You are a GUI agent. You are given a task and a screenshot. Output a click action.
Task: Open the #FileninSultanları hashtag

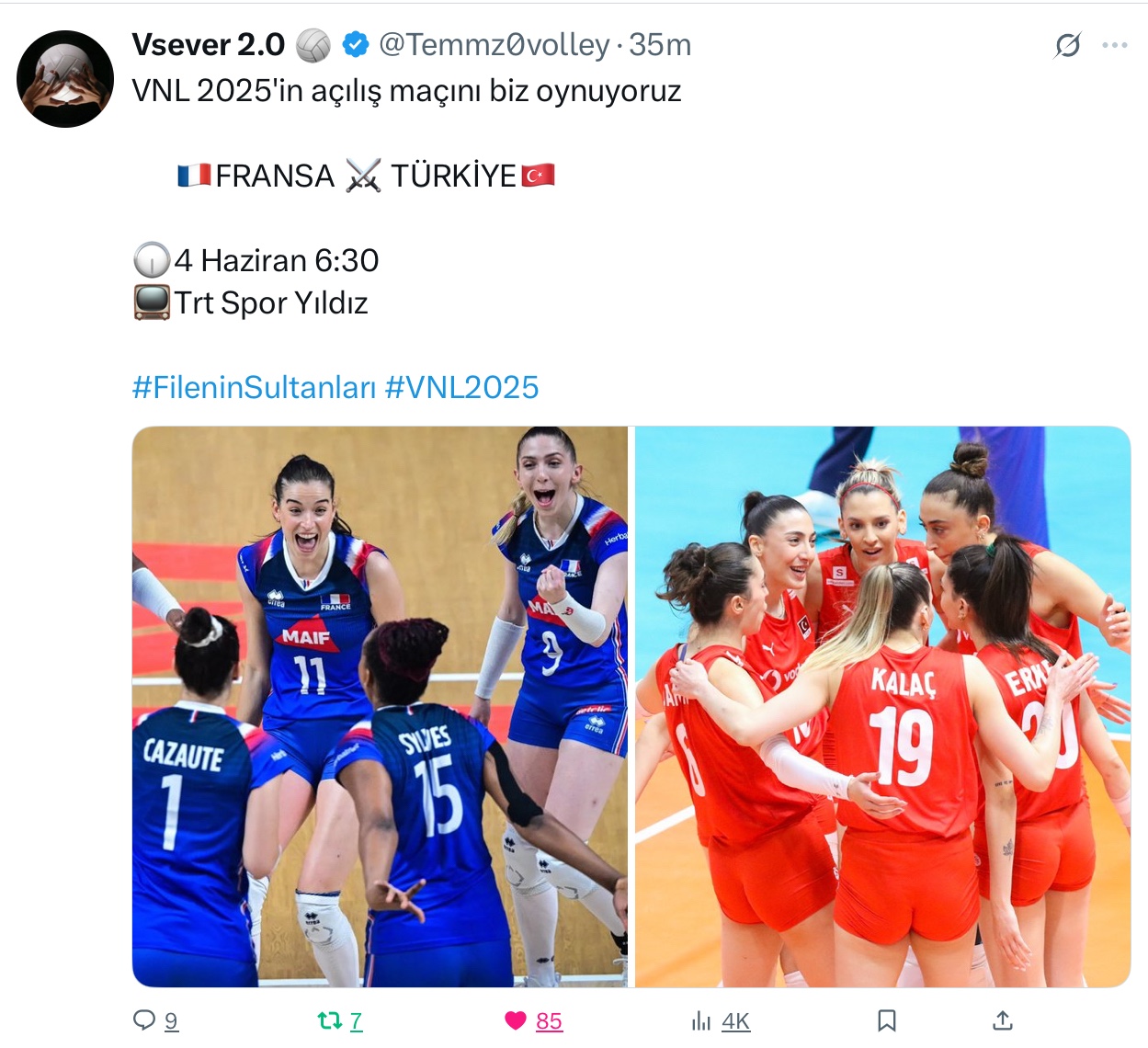[255, 387]
